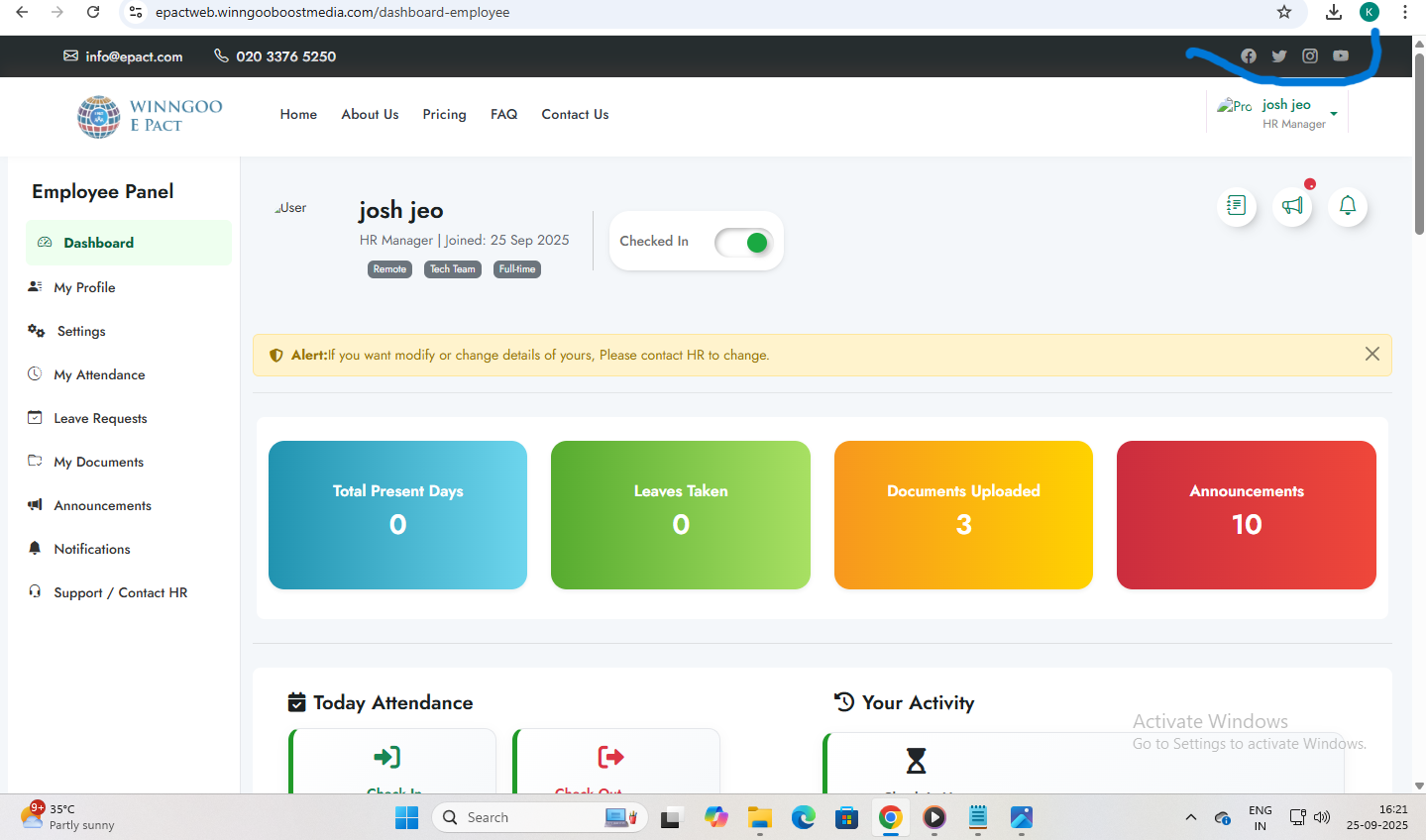Viewport: 1426px width, 840px height.
Task: Click the Winngoo E Pact logo
Action: pos(150,116)
